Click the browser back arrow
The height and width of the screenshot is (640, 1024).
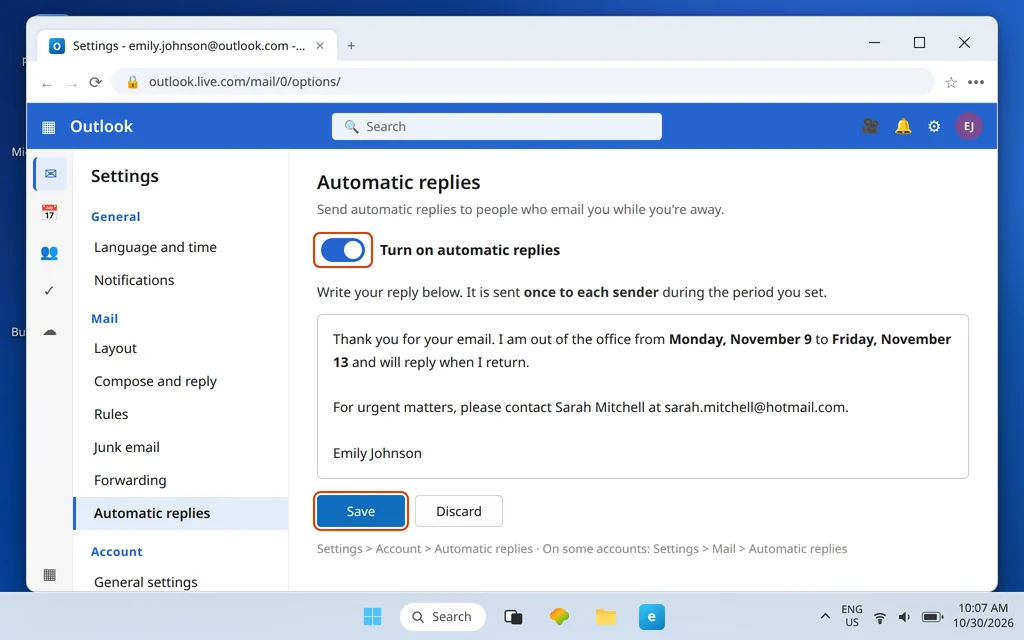click(x=46, y=84)
